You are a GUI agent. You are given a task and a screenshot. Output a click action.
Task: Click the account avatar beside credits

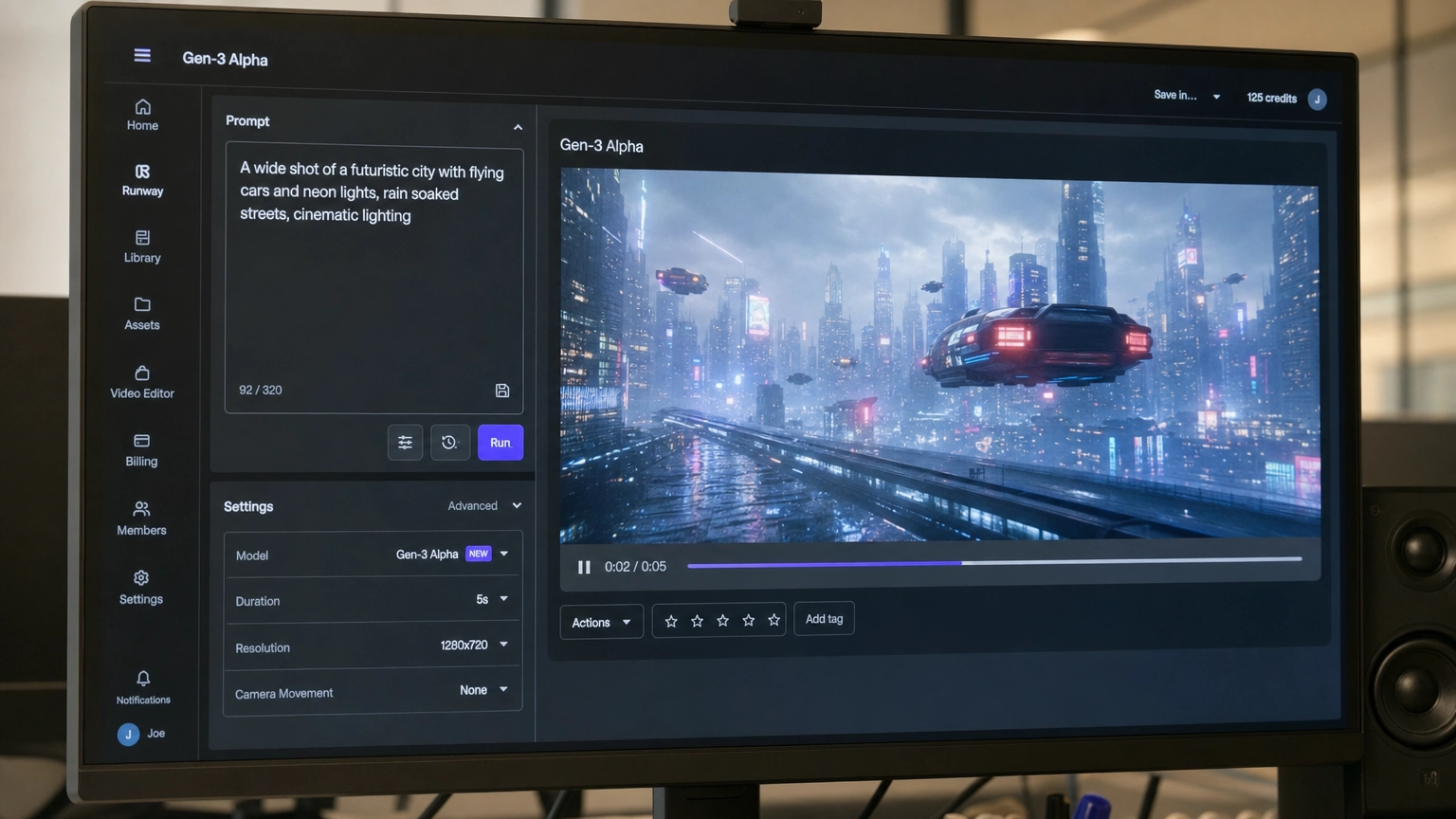point(1317,100)
